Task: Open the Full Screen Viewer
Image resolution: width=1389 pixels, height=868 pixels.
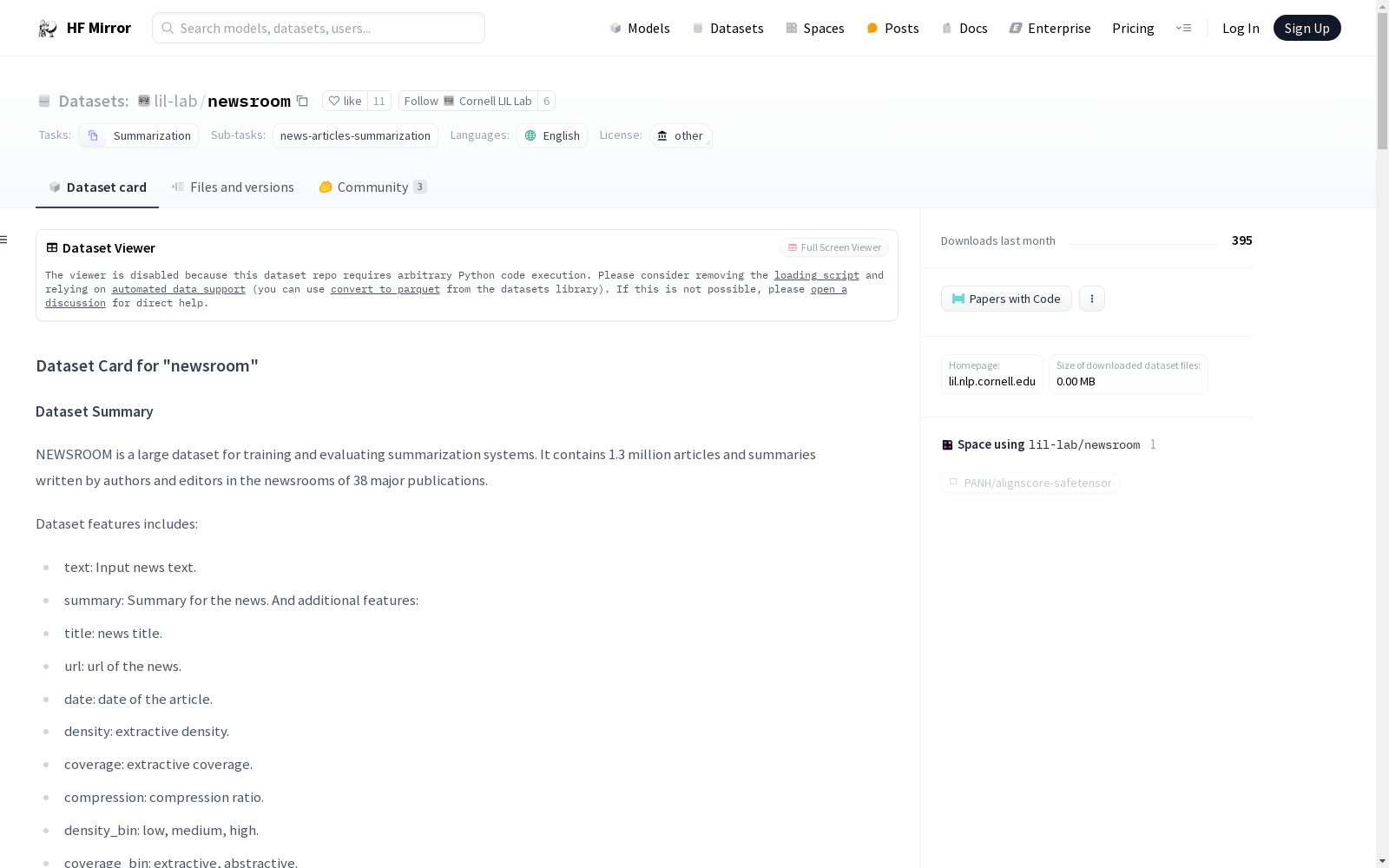Action: pyautogui.click(x=834, y=247)
